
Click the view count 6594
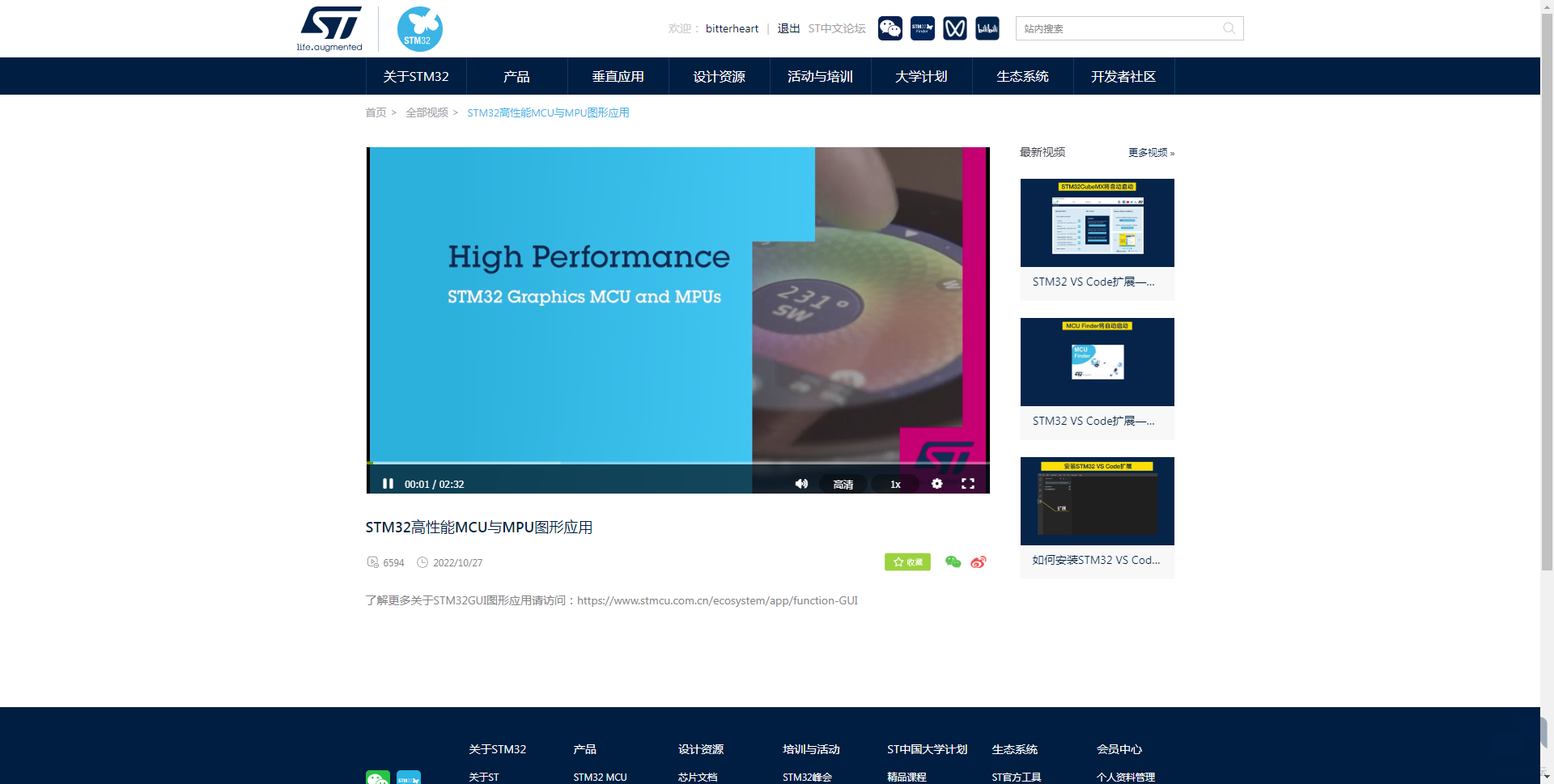[393, 562]
